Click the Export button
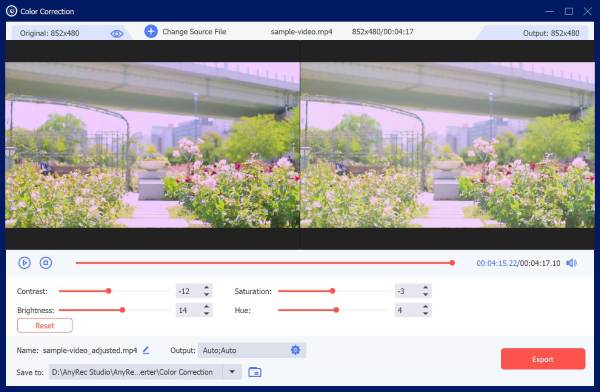The height and width of the screenshot is (392, 600). 543,359
